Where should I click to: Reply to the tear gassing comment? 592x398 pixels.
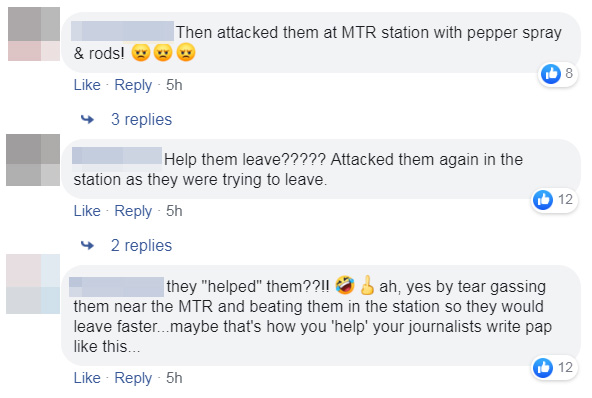[x=133, y=378]
